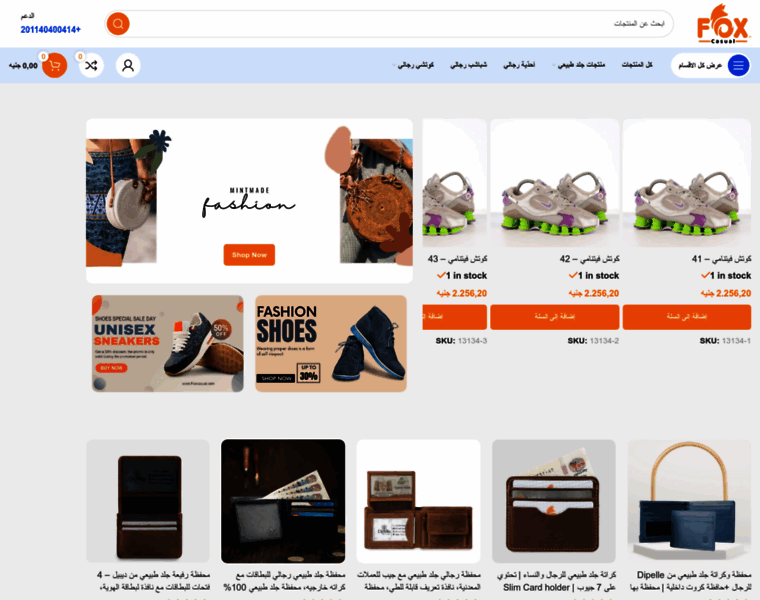Click the Fox Casual logo
760x600 pixels.
coord(723,24)
